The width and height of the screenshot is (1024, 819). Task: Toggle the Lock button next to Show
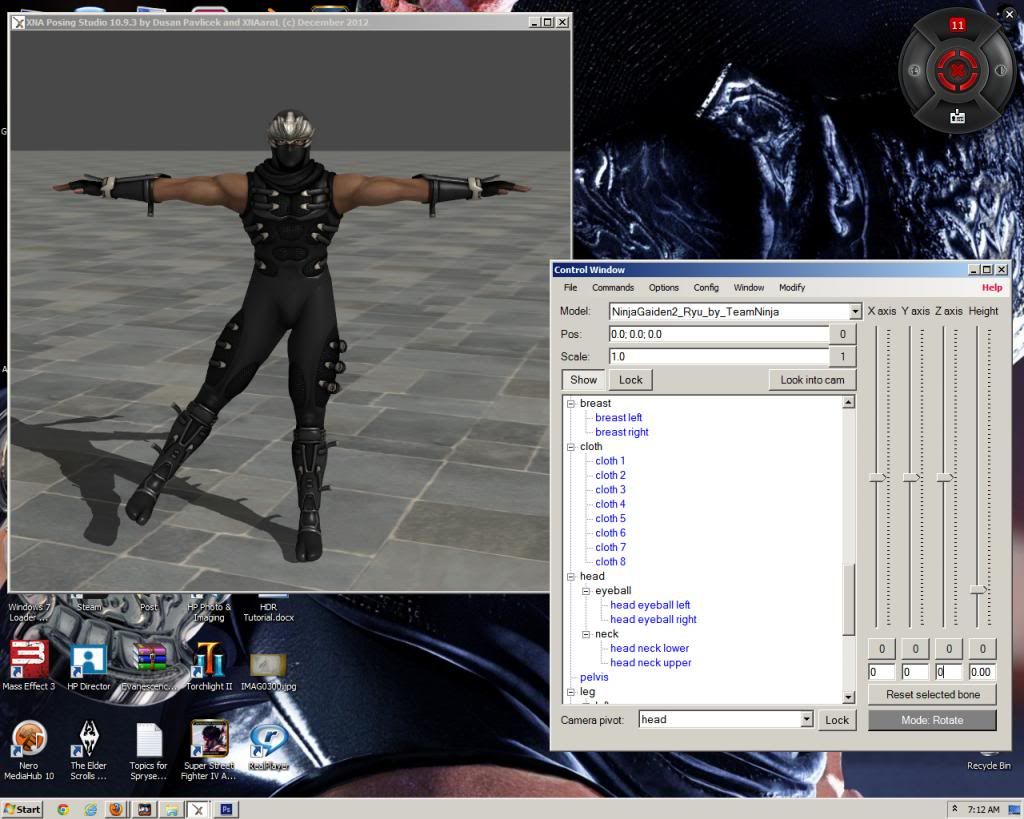pyautogui.click(x=631, y=379)
